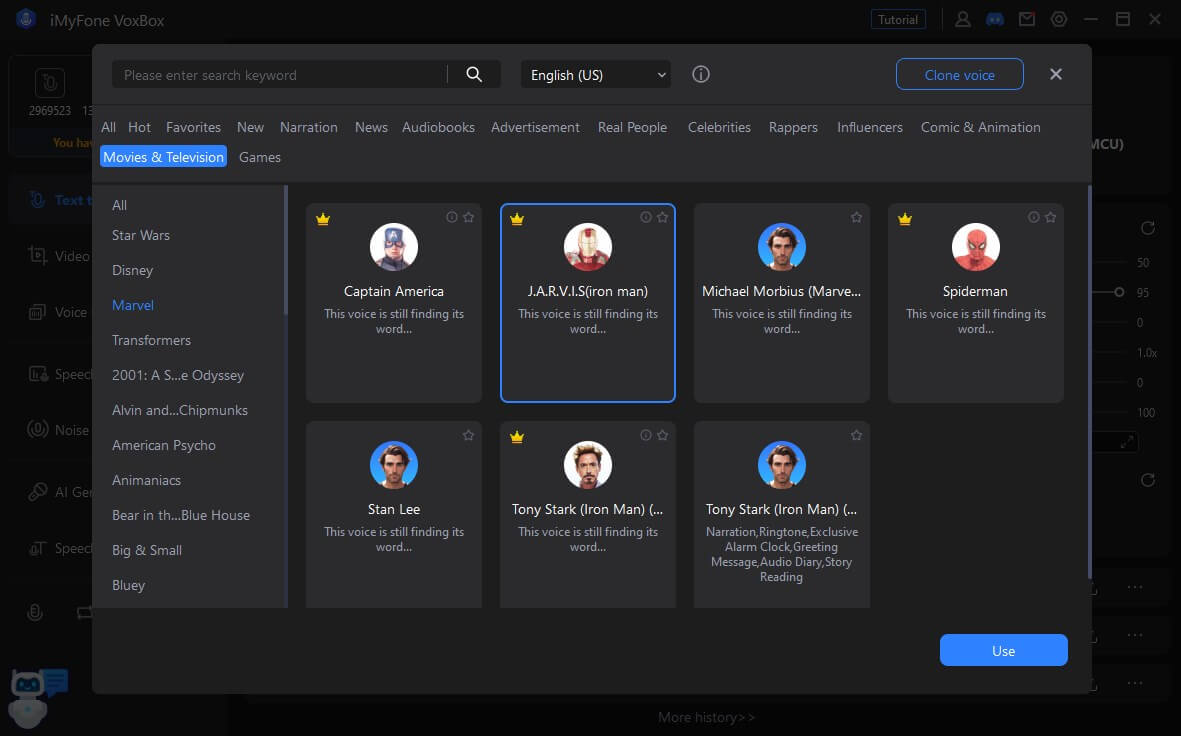Select Bluey in the subcategory list
The height and width of the screenshot is (736, 1181).
pyautogui.click(x=128, y=585)
